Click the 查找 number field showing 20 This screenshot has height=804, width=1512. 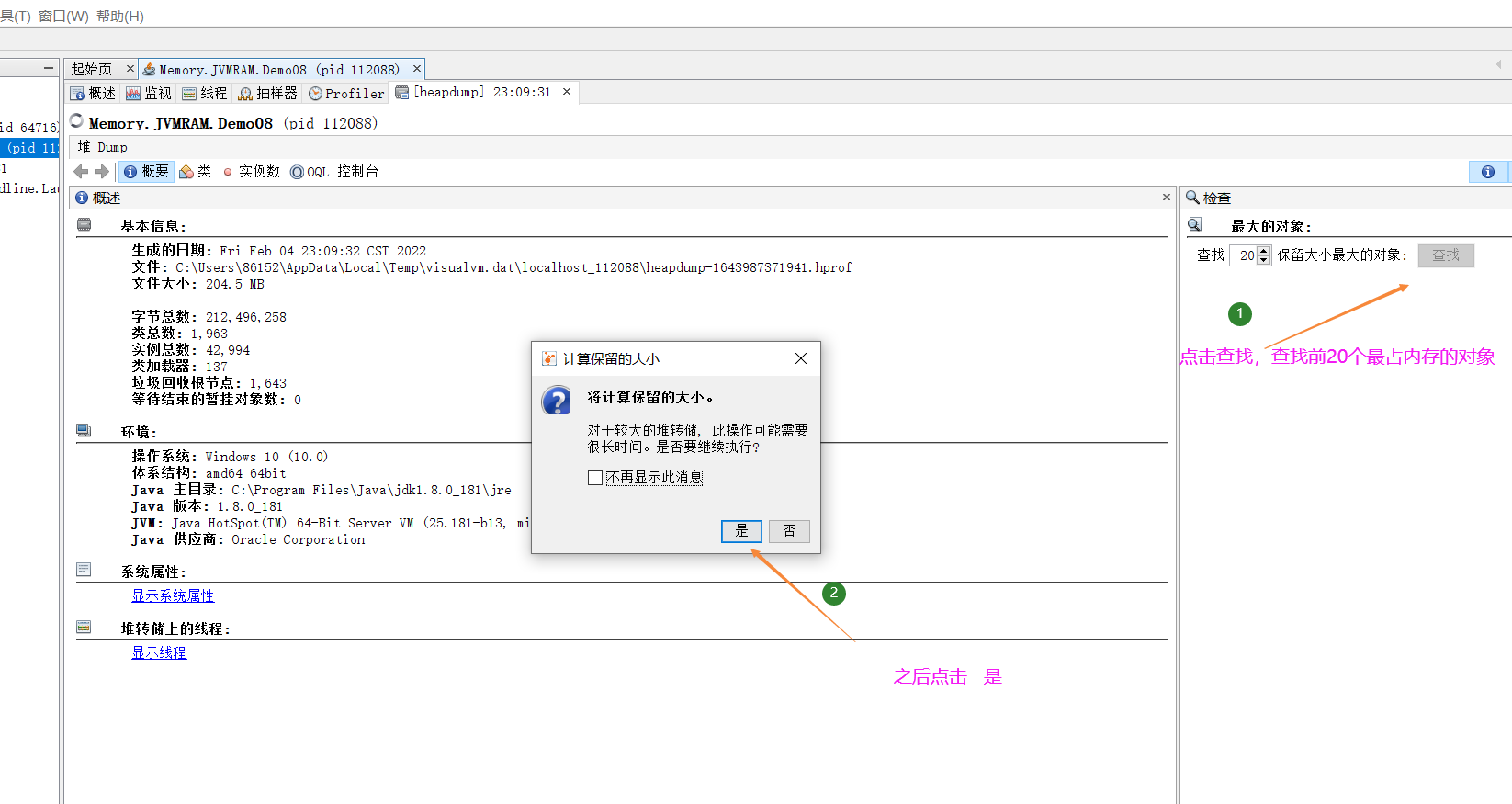[1245, 255]
